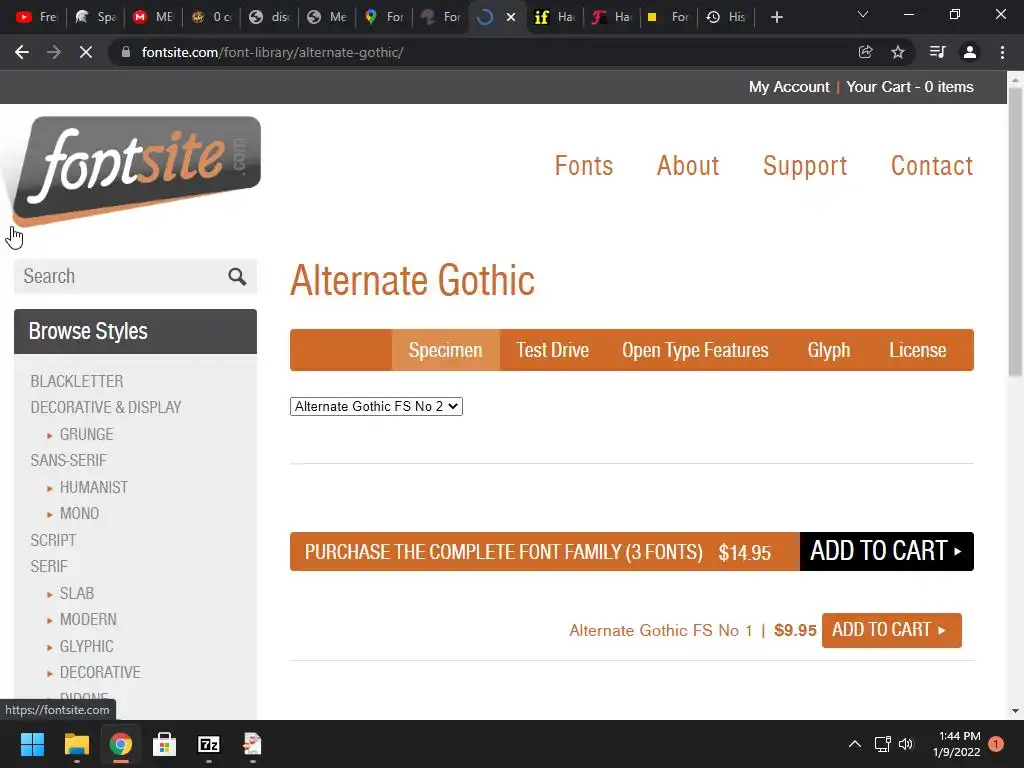Open the Glyph tab
This screenshot has height=768, width=1024.
click(x=829, y=350)
